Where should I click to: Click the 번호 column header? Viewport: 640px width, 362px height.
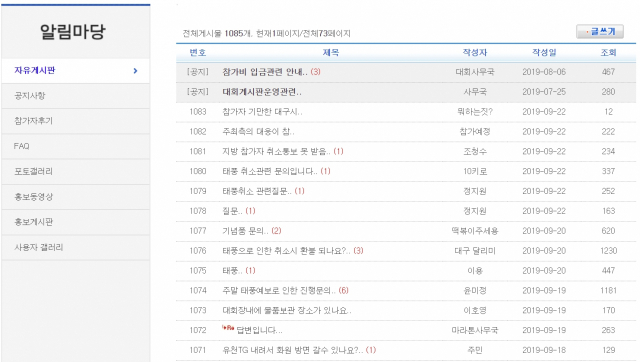[198, 53]
